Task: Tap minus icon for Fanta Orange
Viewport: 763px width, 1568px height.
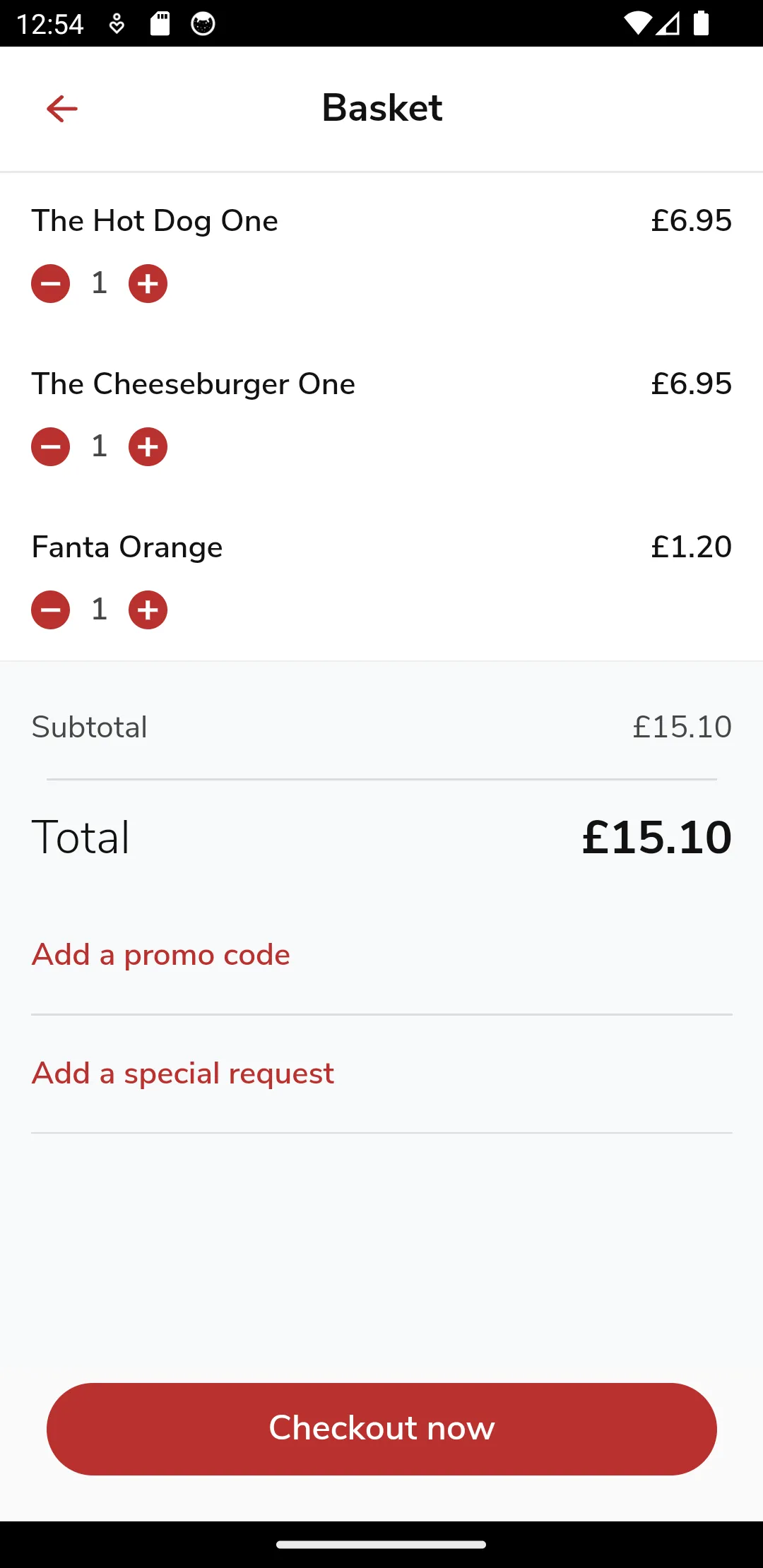Action: (x=51, y=610)
